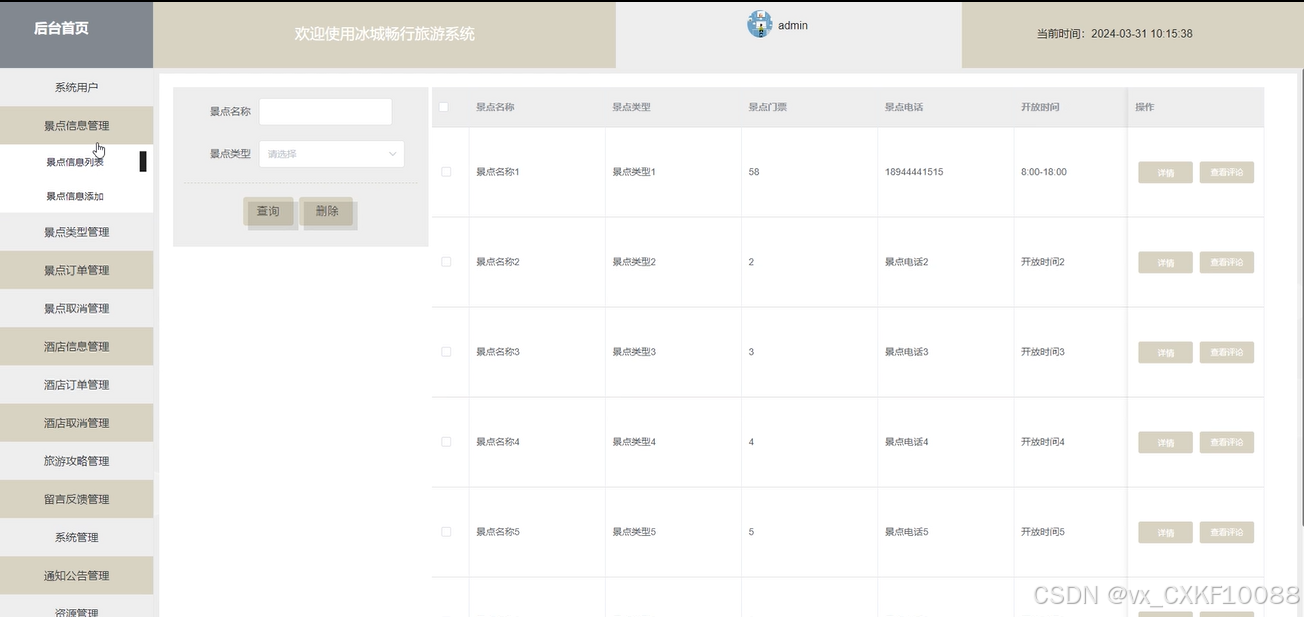The height and width of the screenshot is (617, 1304).
Task: Click 详情 for 景点名称1
Action: pos(1165,173)
